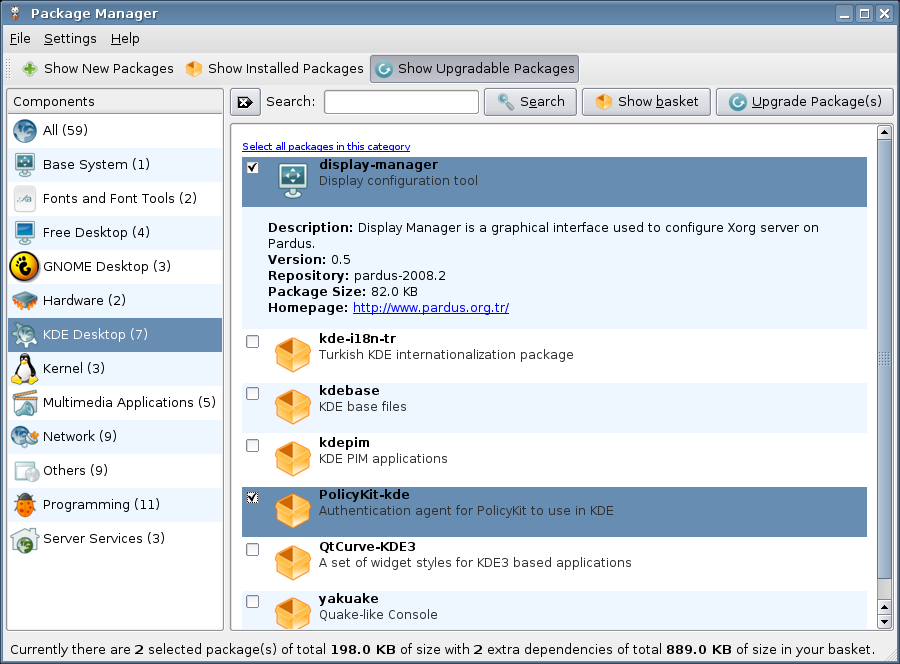900x664 pixels.
Task: Open the Help menu
Action: pyautogui.click(x=125, y=38)
